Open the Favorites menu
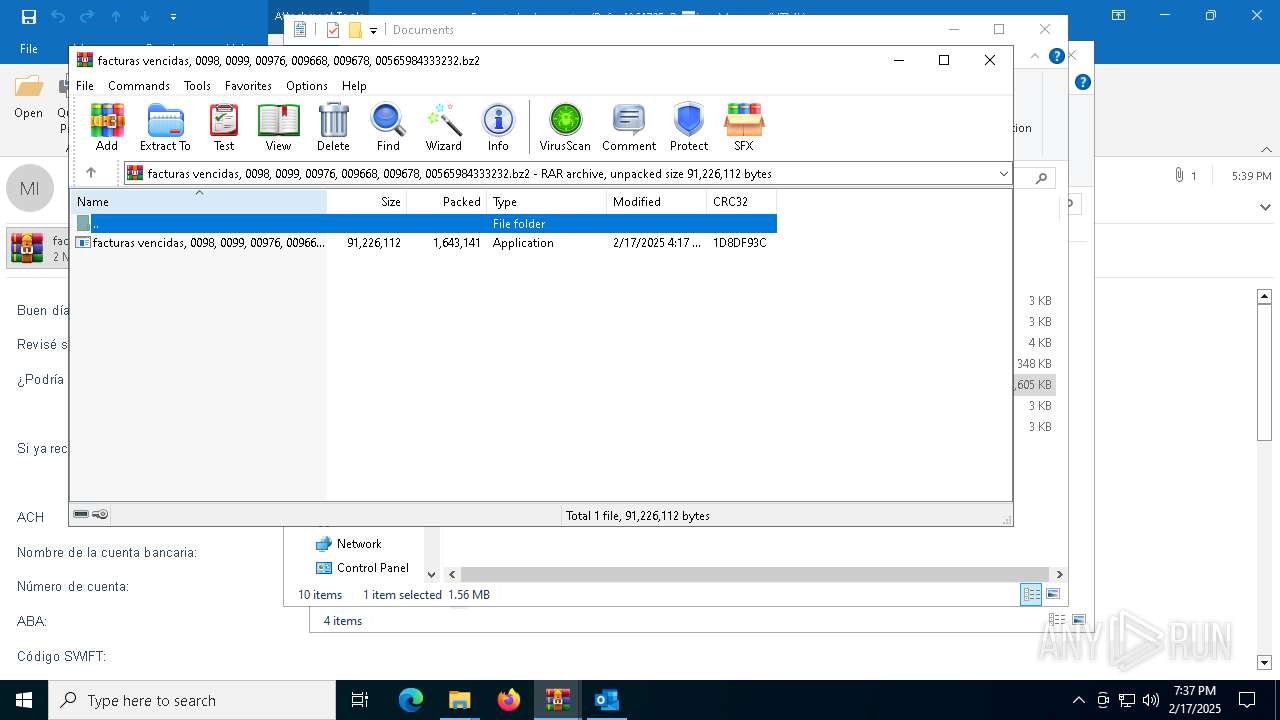The image size is (1280, 720). (x=248, y=86)
